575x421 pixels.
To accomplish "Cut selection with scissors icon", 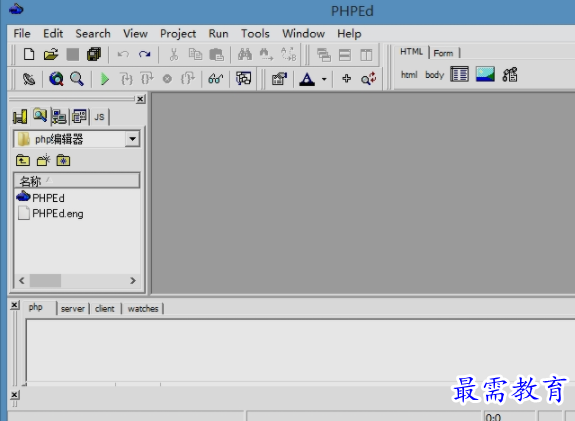I will coord(173,55).
